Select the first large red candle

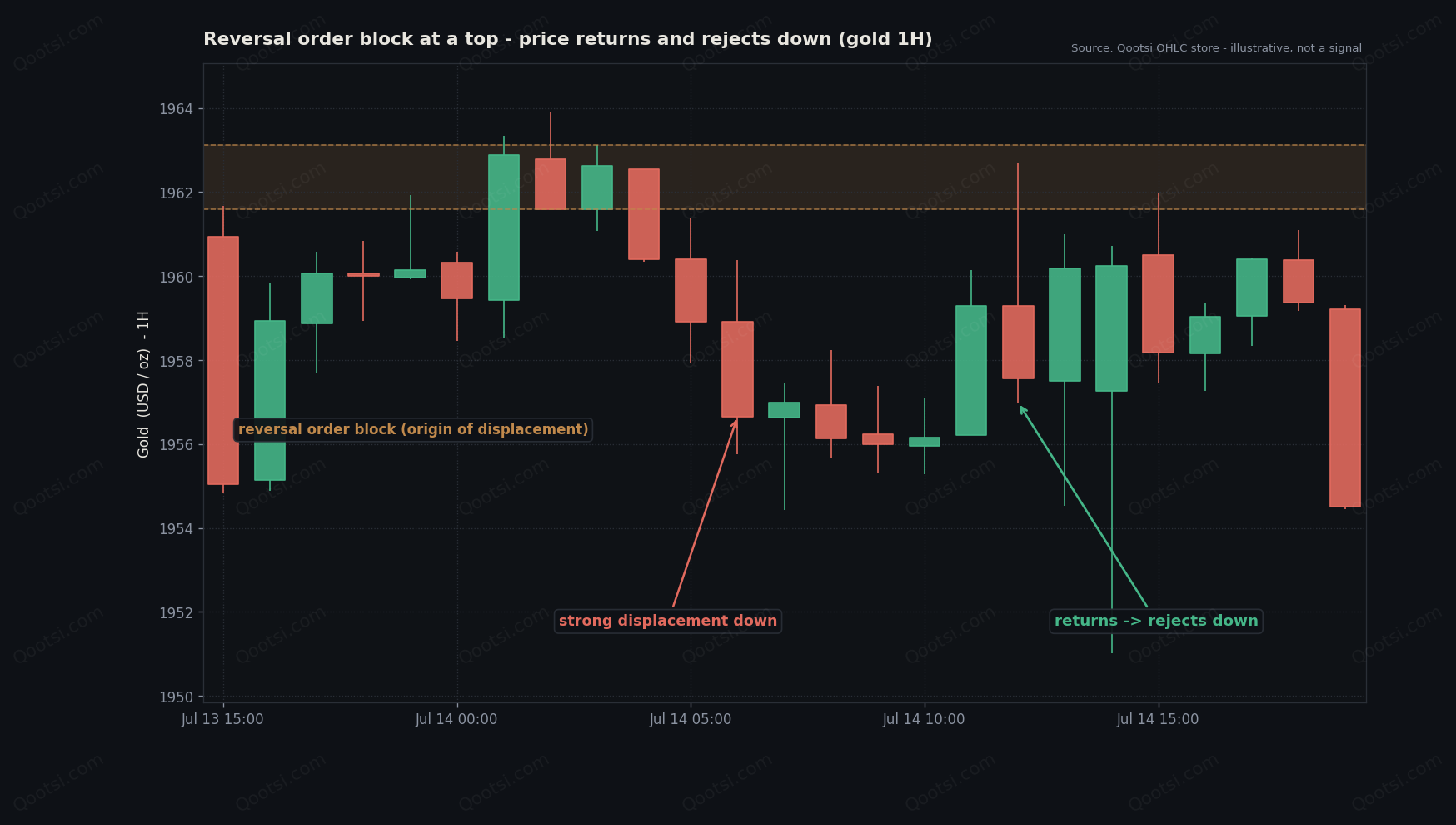(x=223, y=360)
